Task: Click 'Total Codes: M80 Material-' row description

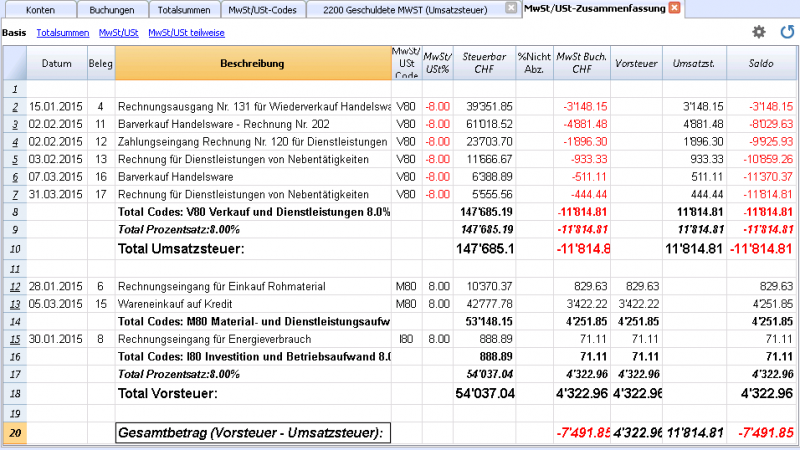Action: pyautogui.click(x=253, y=321)
